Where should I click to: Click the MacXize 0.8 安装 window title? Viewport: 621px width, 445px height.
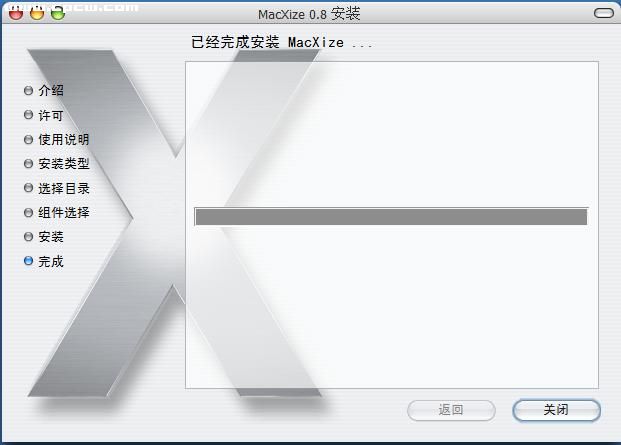309,14
